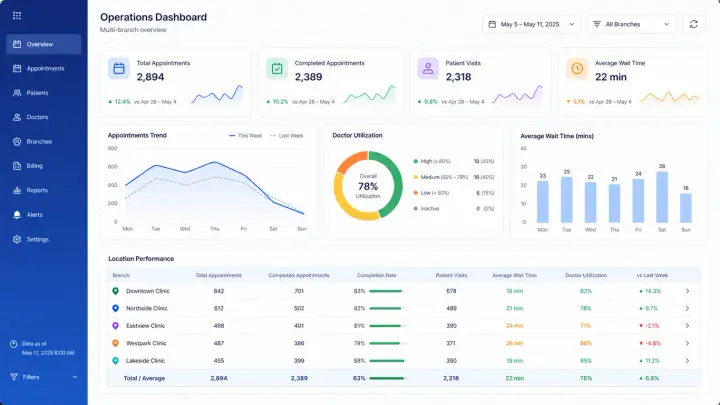Image resolution: width=720 pixels, height=405 pixels.
Task: Expand Westpark Clinic row arrow
Action: (x=687, y=343)
